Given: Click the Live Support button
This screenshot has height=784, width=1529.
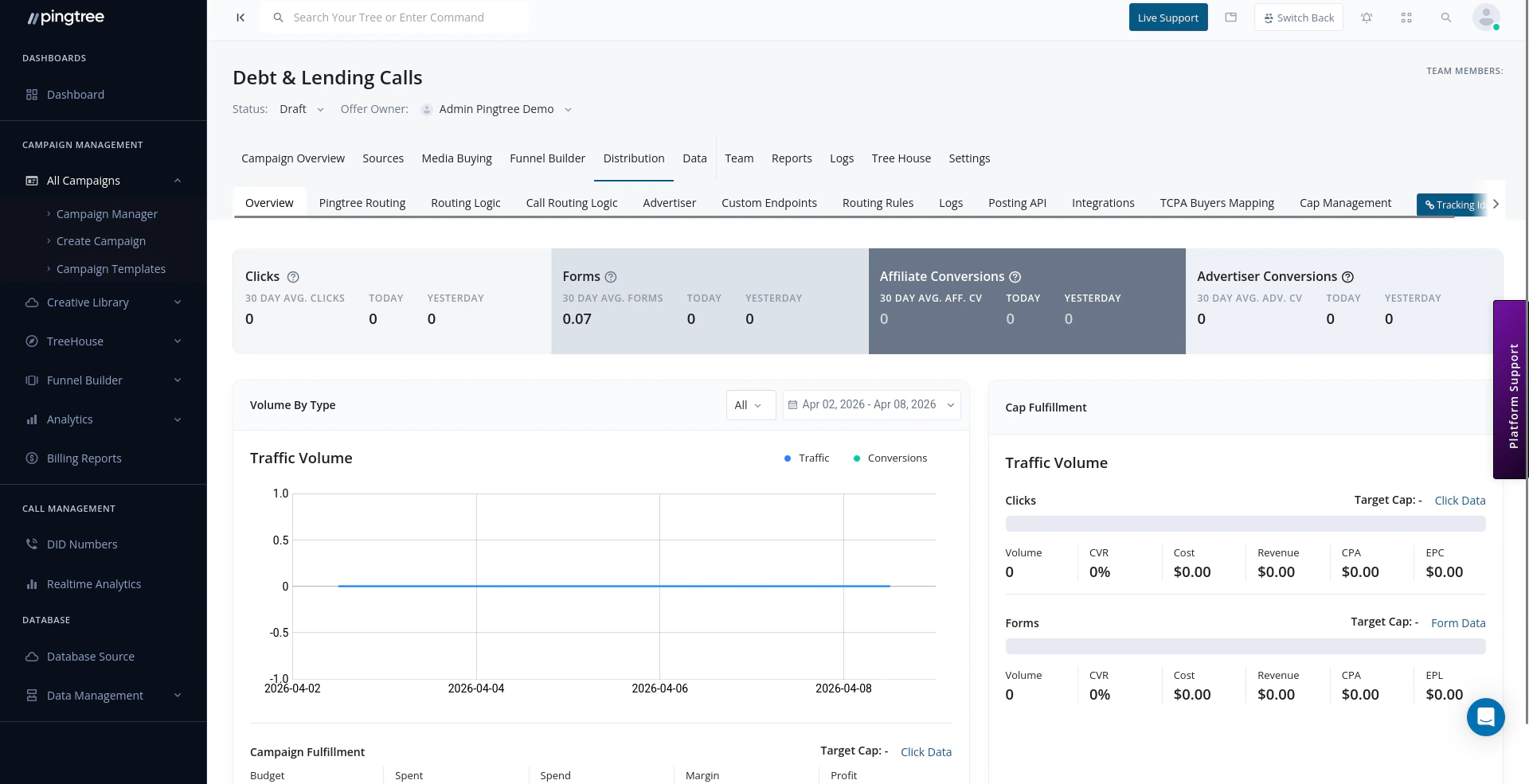Looking at the screenshot, I should click(1167, 17).
